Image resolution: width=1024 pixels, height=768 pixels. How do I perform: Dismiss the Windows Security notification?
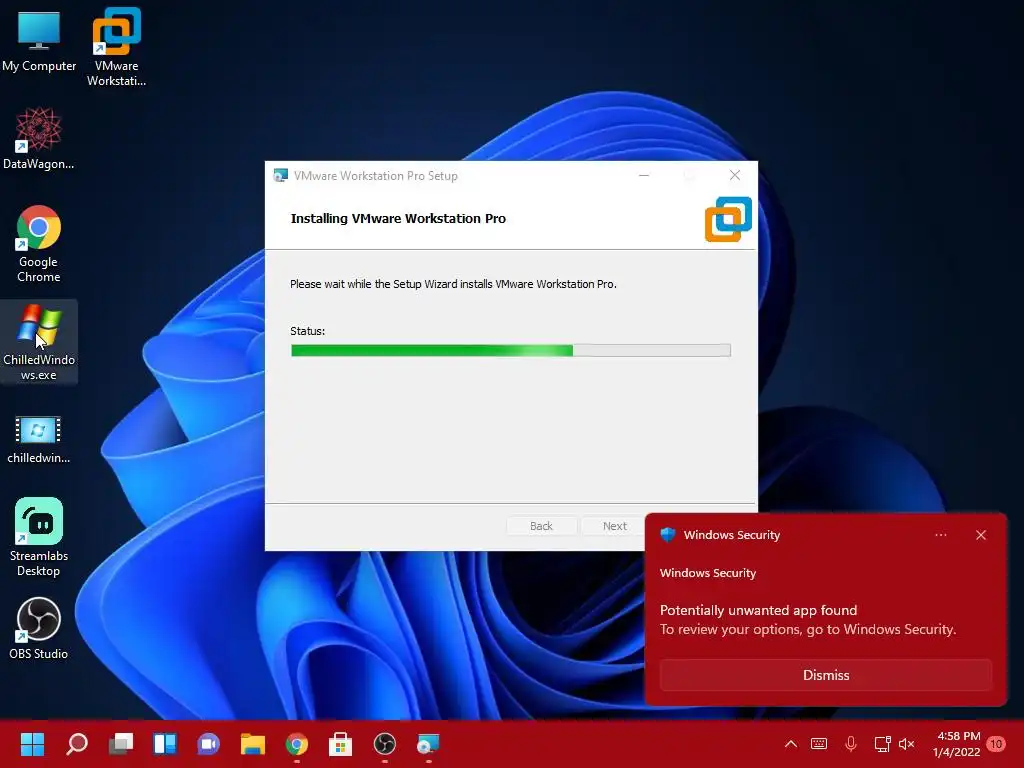826,675
